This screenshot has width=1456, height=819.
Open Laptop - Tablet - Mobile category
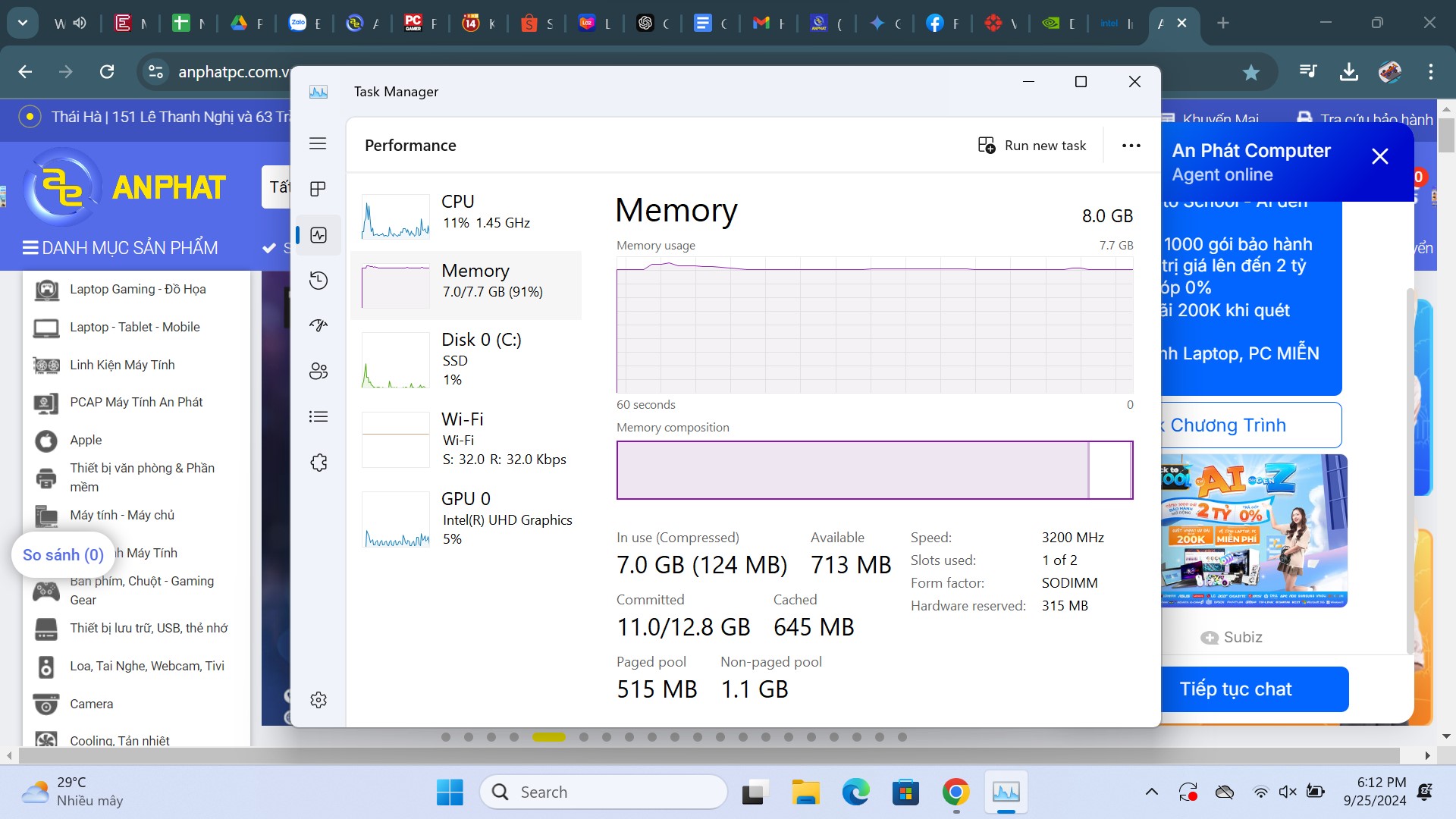point(136,327)
